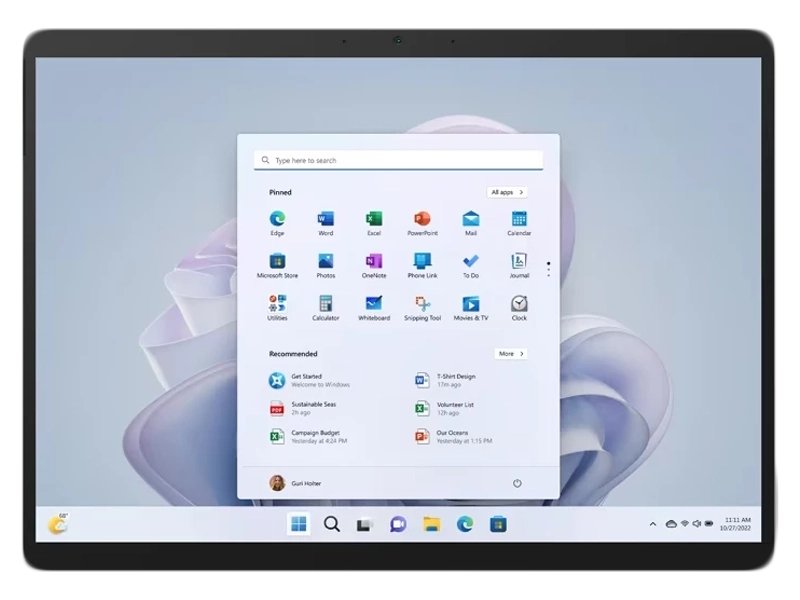
Task: Open the Calendar app
Action: pos(519,223)
